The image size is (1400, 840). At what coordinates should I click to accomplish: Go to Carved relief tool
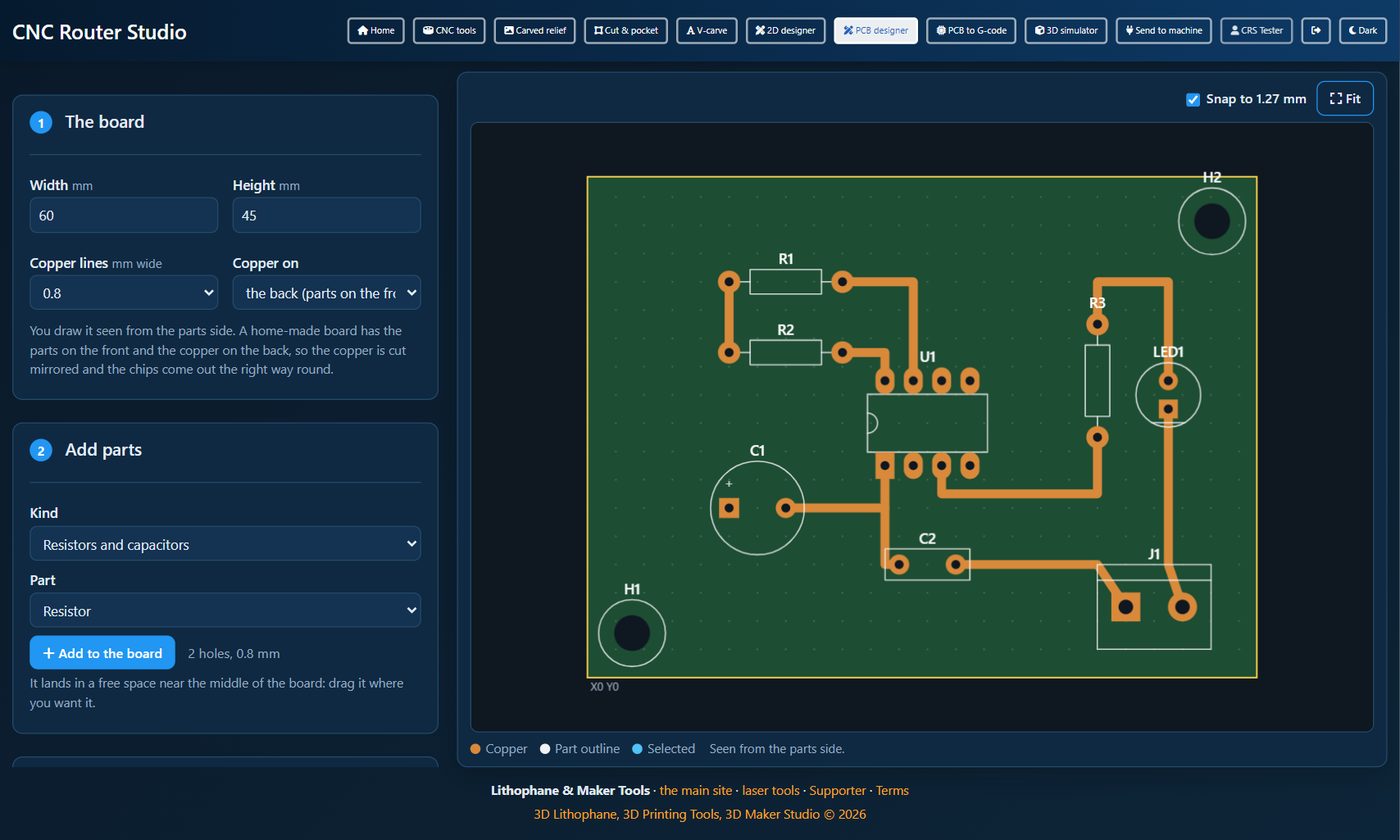coord(535,30)
